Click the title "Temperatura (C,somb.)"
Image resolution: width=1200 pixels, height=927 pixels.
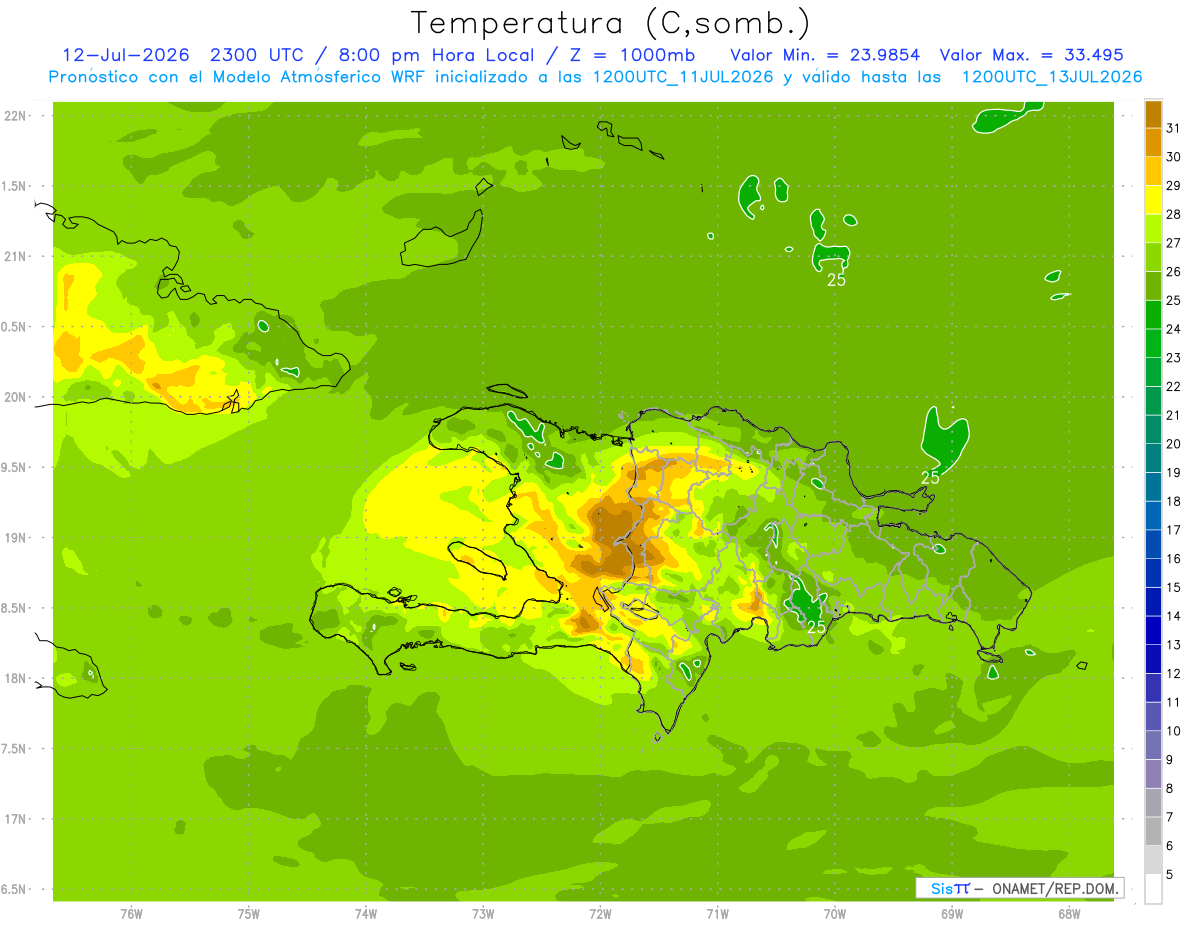[x=611, y=23]
